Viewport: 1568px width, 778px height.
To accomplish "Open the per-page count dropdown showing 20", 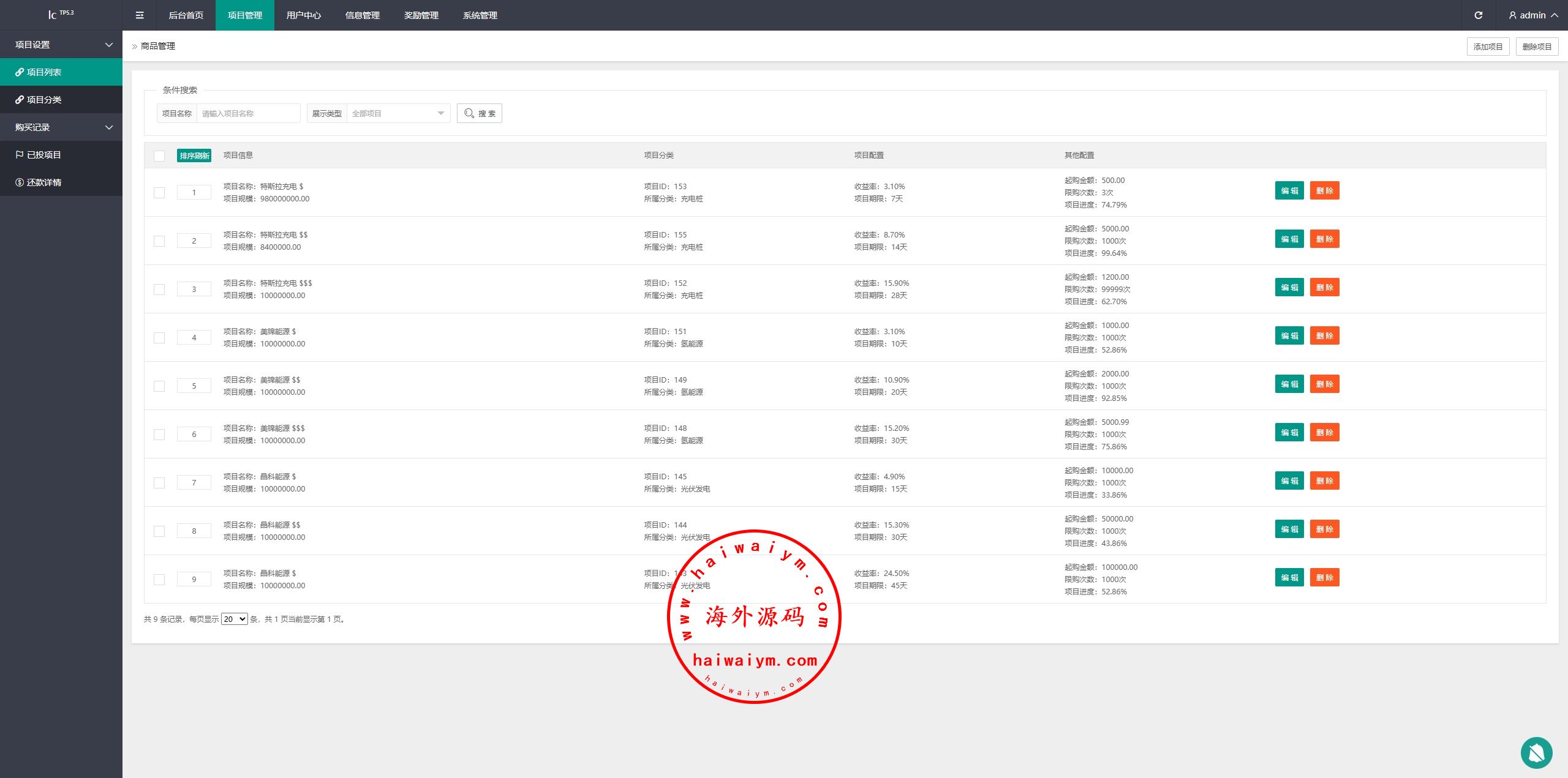I will point(234,619).
